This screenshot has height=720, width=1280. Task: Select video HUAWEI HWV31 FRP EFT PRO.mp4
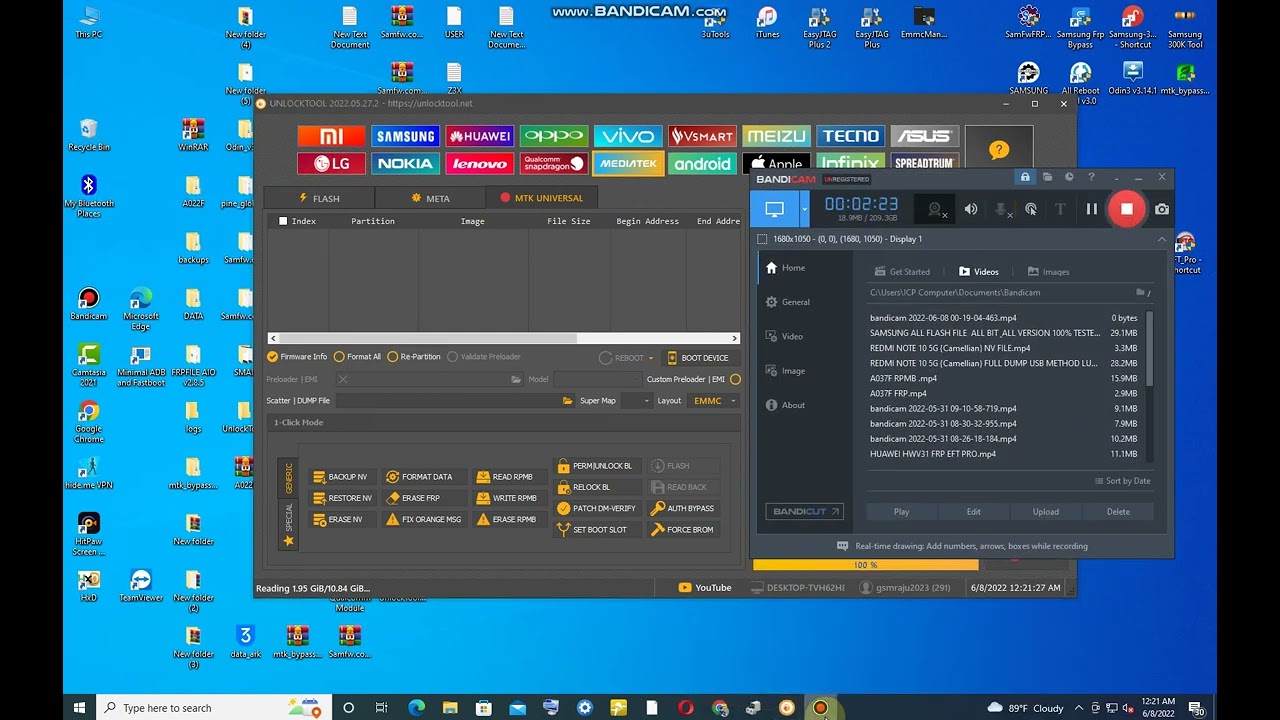point(1004,454)
